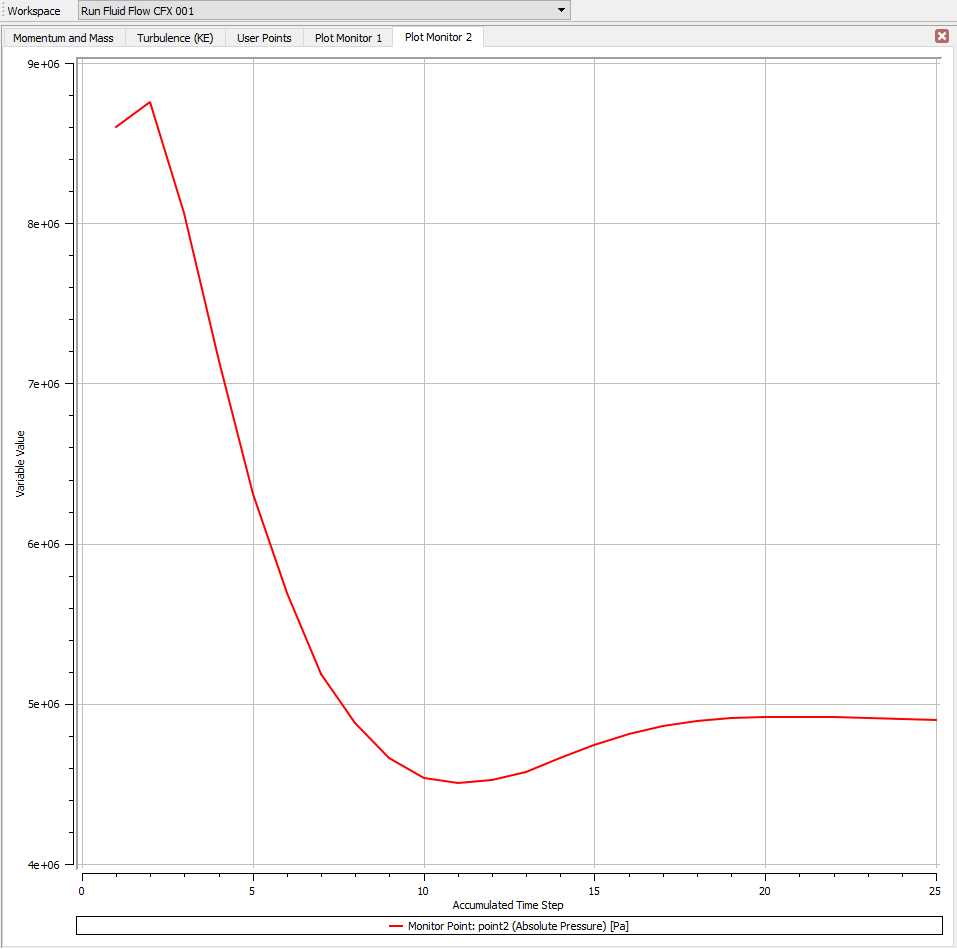Screen dimensions: 957x949
Task: Click the 4e+06 y-axis tick label
Action: [45, 865]
